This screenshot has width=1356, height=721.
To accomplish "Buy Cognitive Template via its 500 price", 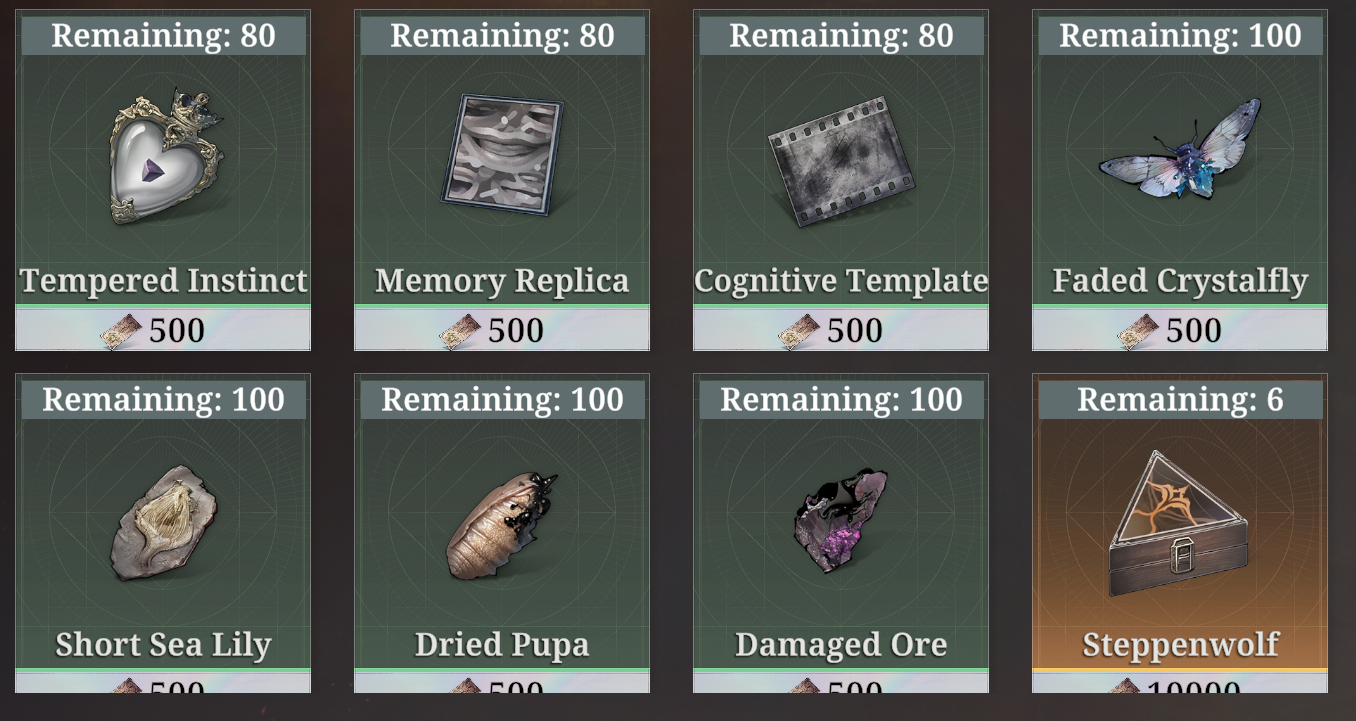I will (x=841, y=329).
